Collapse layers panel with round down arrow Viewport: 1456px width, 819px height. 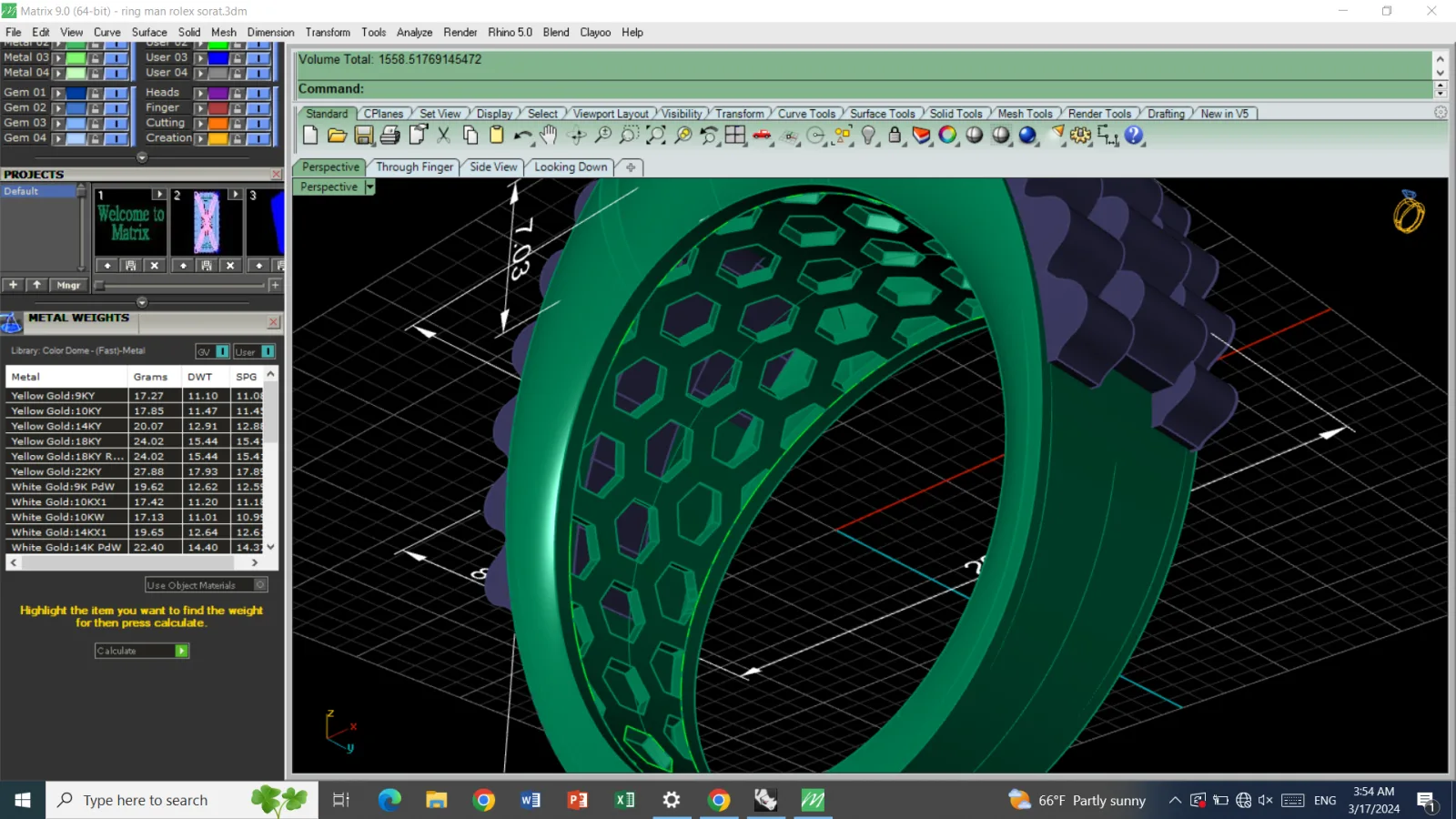(142, 157)
